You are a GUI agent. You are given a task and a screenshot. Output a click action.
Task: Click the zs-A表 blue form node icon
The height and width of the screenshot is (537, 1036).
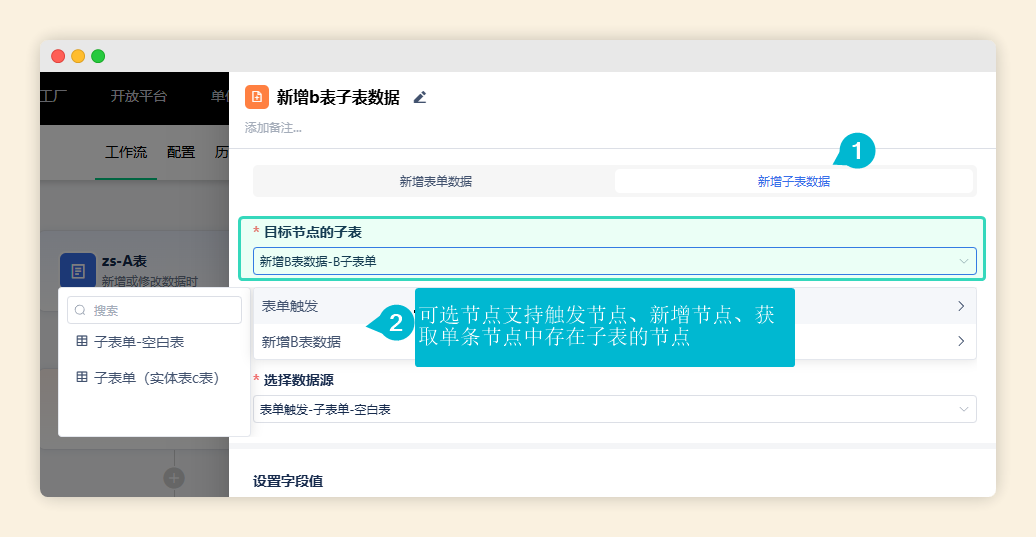click(77, 270)
